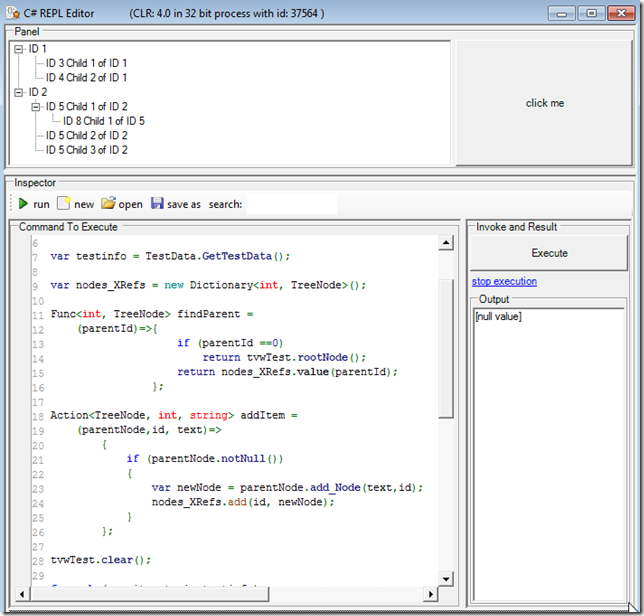Viewport: 644px width, 616px height.
Task: Click the Output text box with '[null value]'
Action: pyautogui.click(x=549, y=455)
